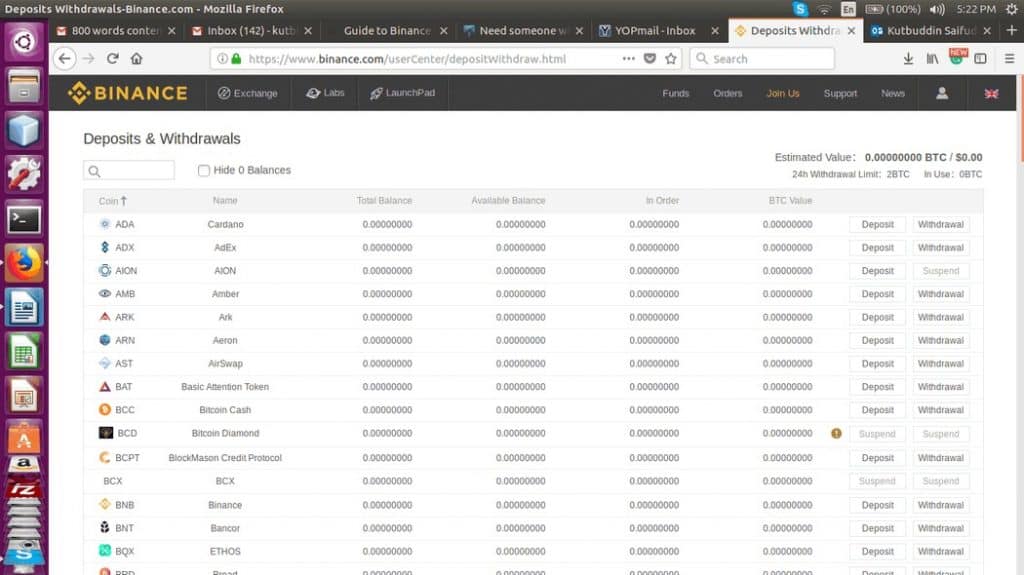Switch to the Guide to Binance tab
Viewport: 1024px width, 575px height.
click(x=387, y=31)
